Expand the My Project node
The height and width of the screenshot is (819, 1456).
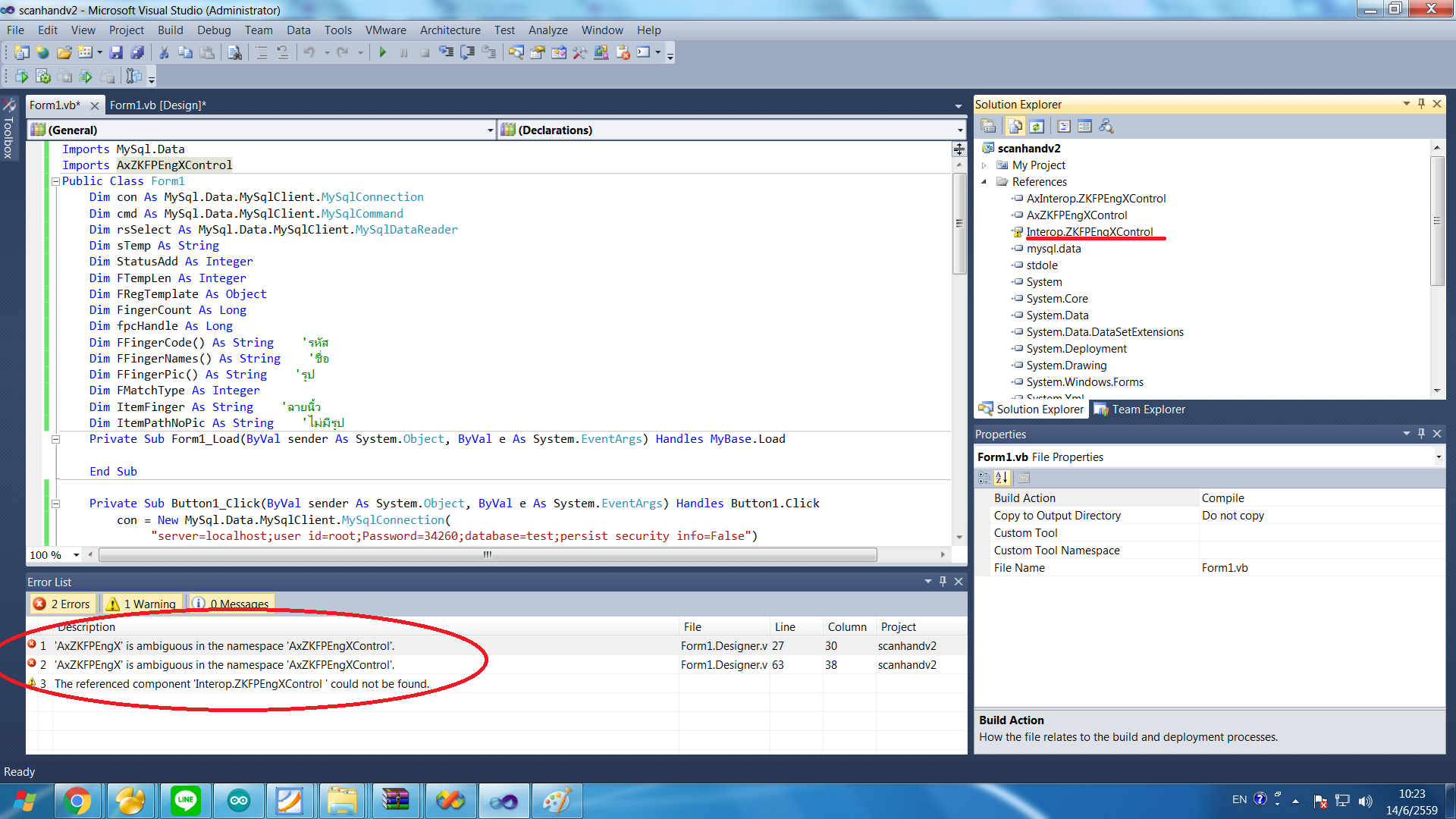coord(984,165)
